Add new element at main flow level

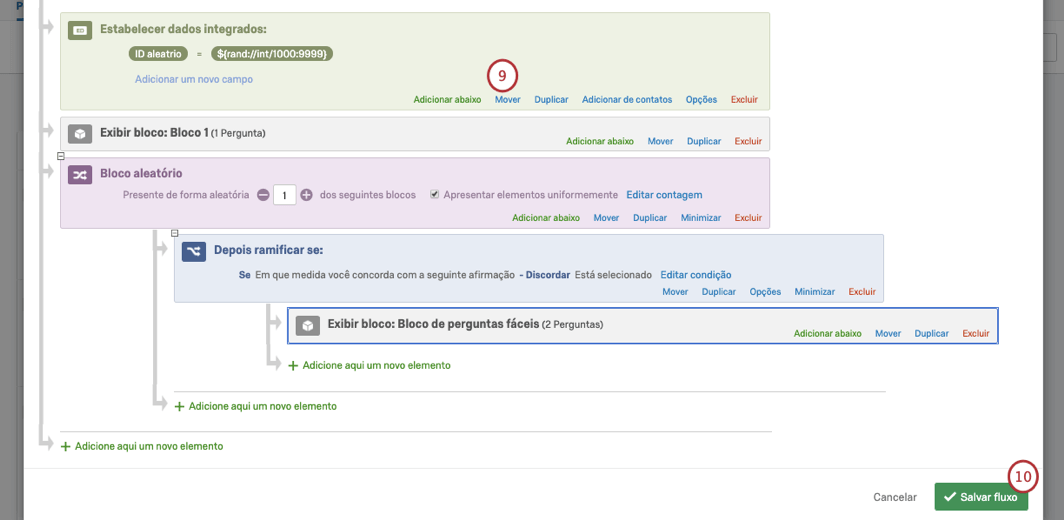(x=142, y=447)
